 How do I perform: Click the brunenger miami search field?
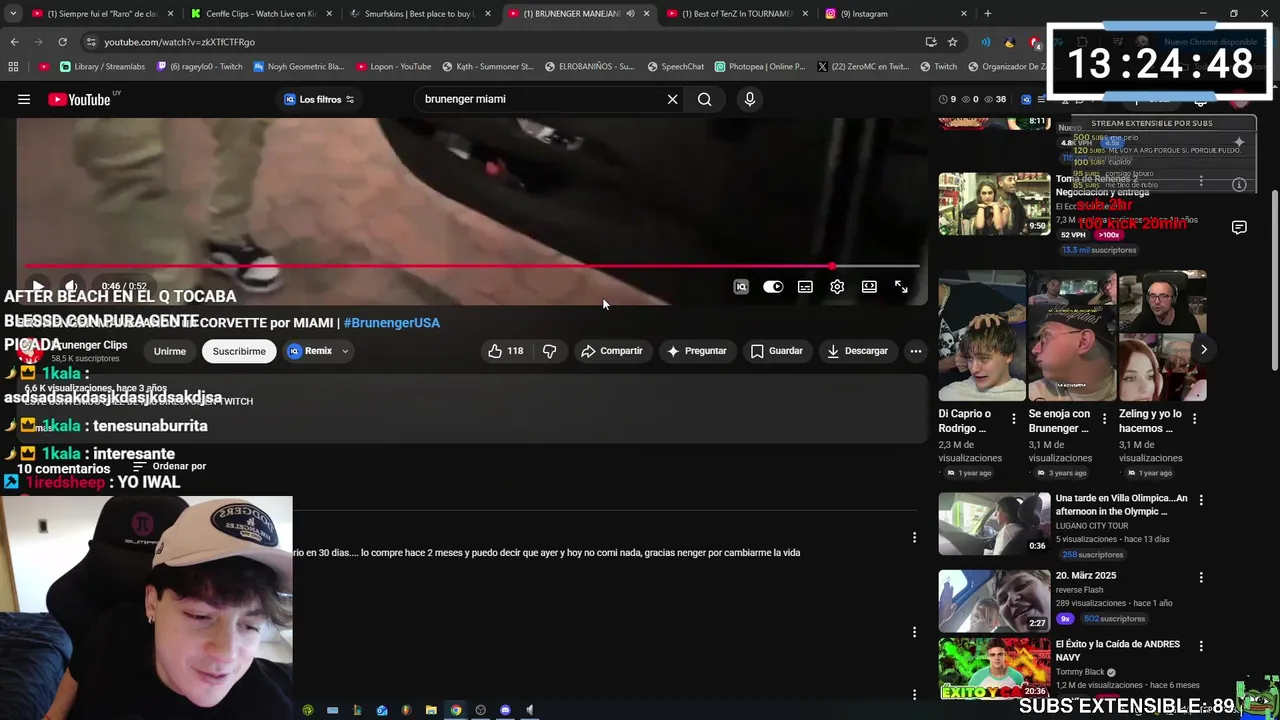coord(540,99)
